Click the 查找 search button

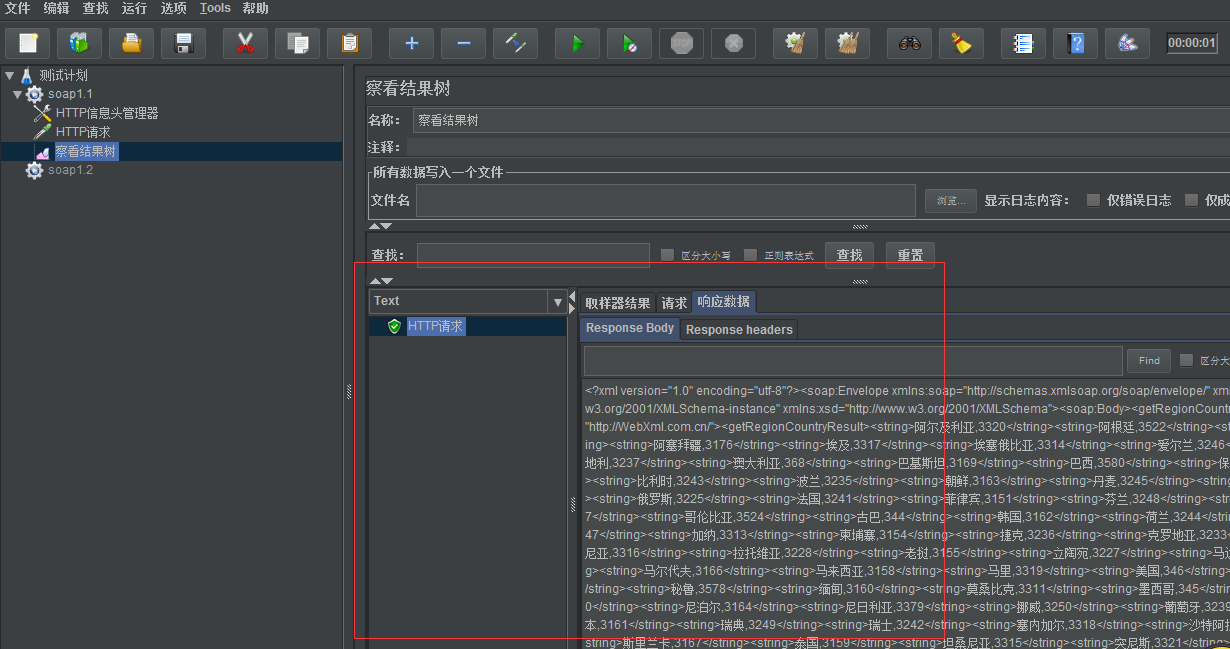(849, 255)
